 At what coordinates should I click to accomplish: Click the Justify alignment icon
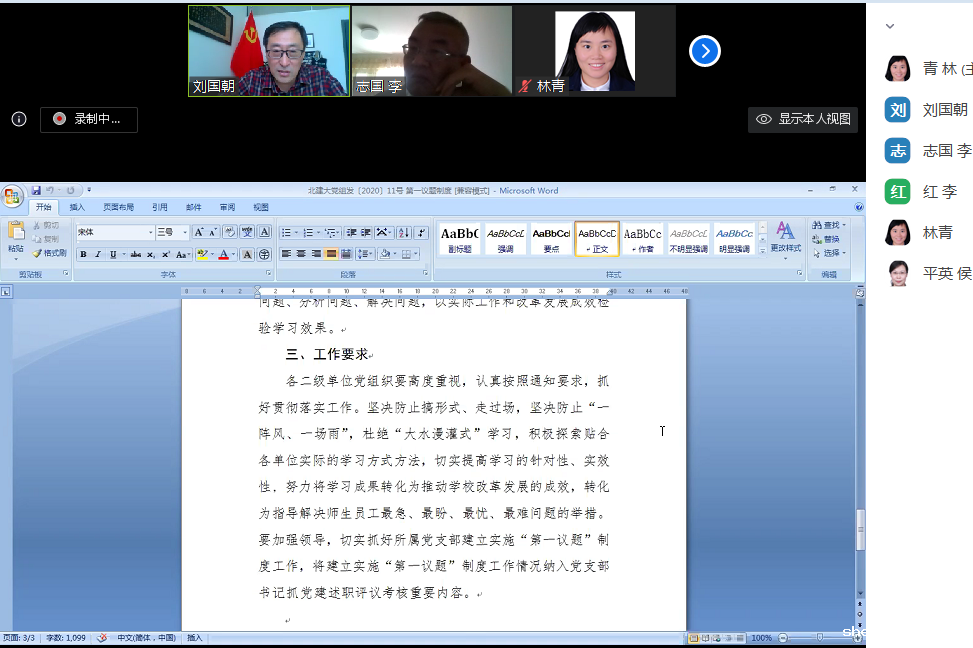(x=331, y=254)
